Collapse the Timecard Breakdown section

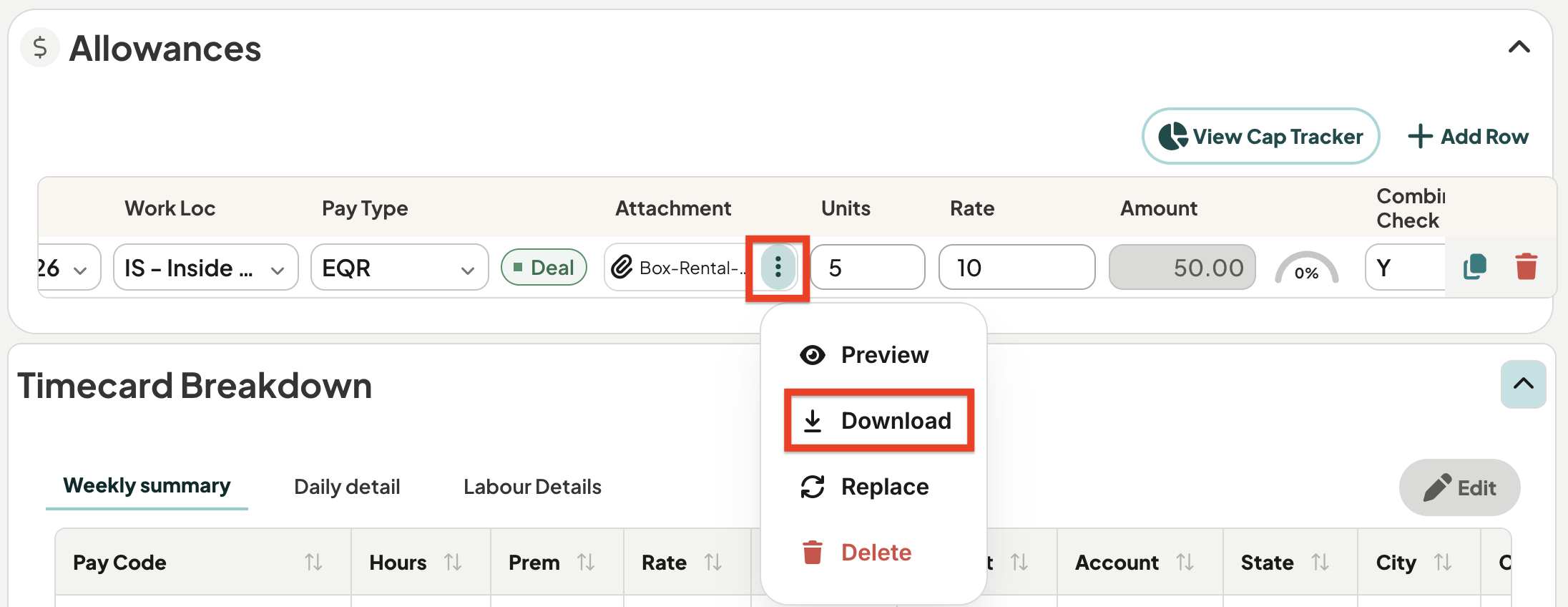[1523, 384]
